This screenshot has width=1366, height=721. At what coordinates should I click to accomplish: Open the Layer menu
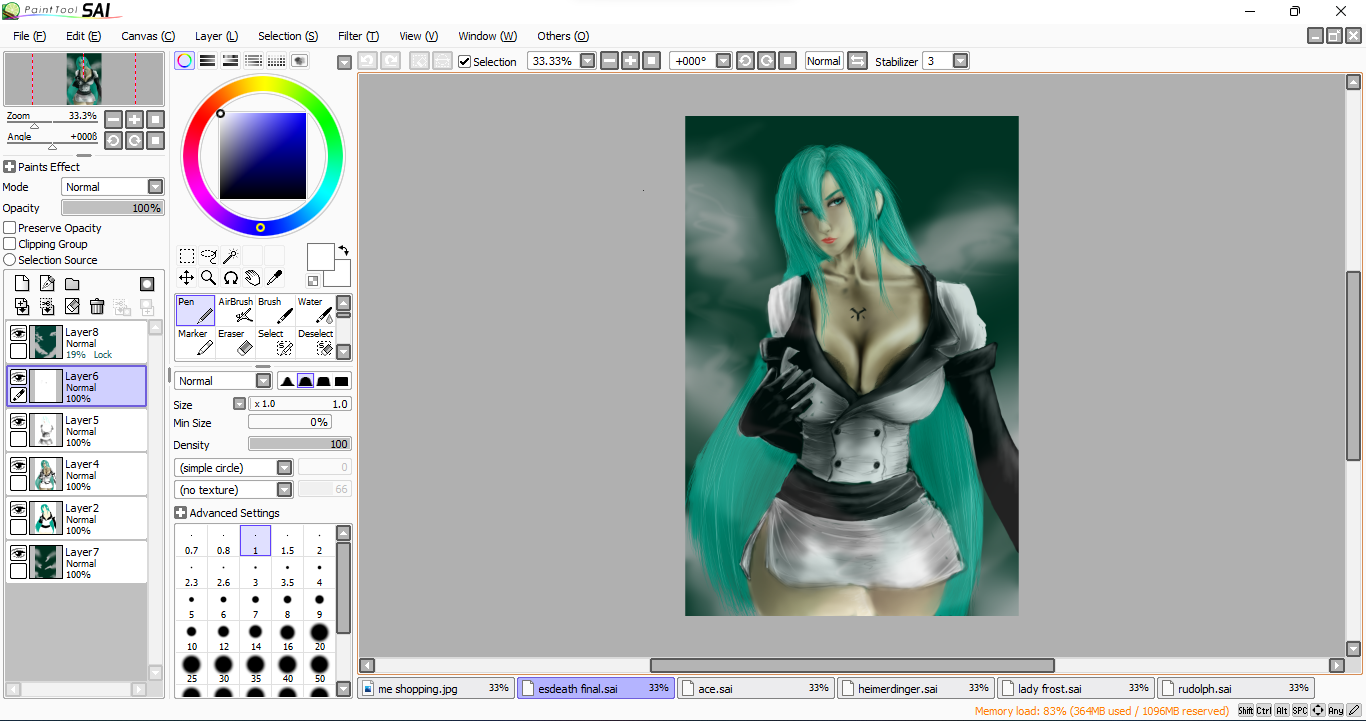click(x=216, y=36)
